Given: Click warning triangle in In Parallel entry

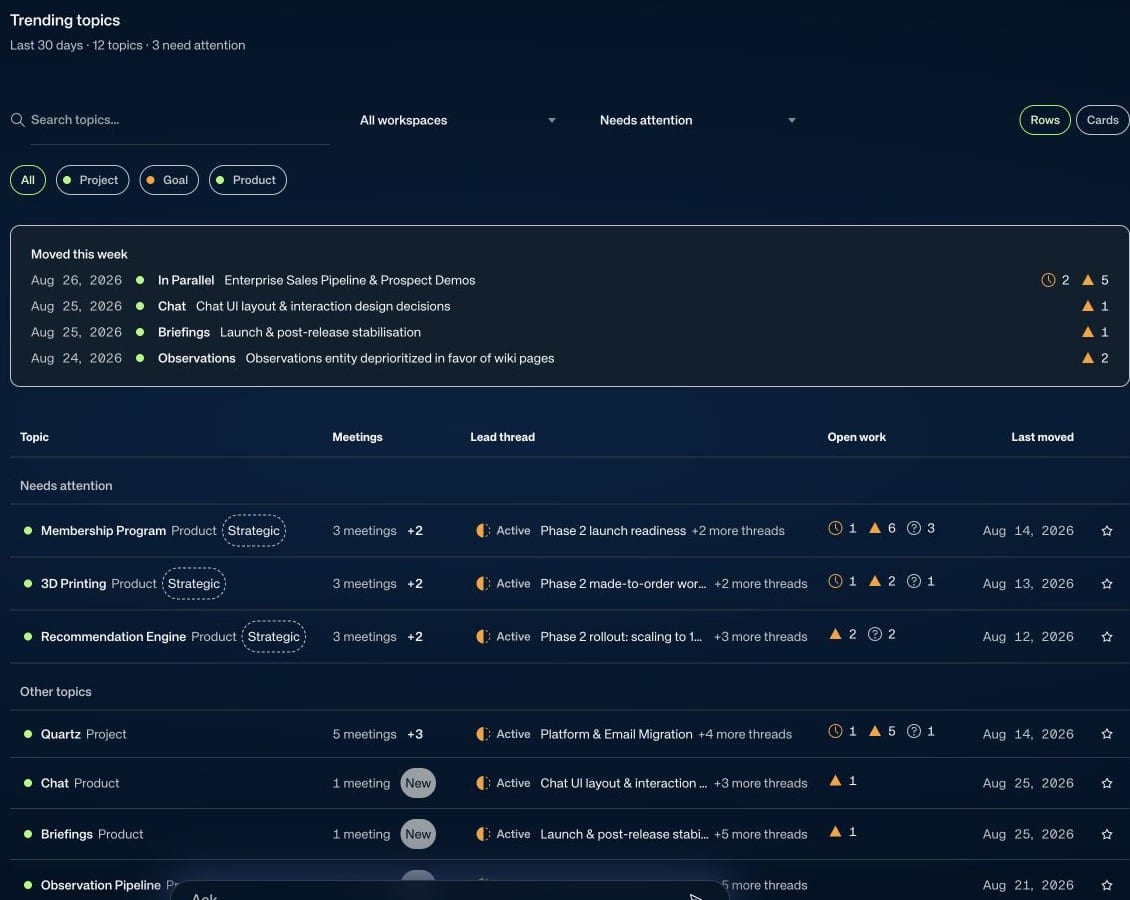Looking at the screenshot, I should [x=1088, y=280].
